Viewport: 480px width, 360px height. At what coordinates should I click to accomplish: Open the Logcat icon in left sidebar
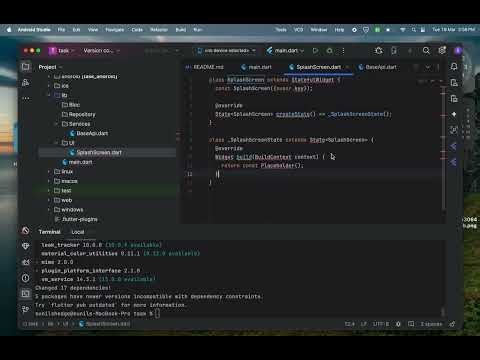[26, 262]
